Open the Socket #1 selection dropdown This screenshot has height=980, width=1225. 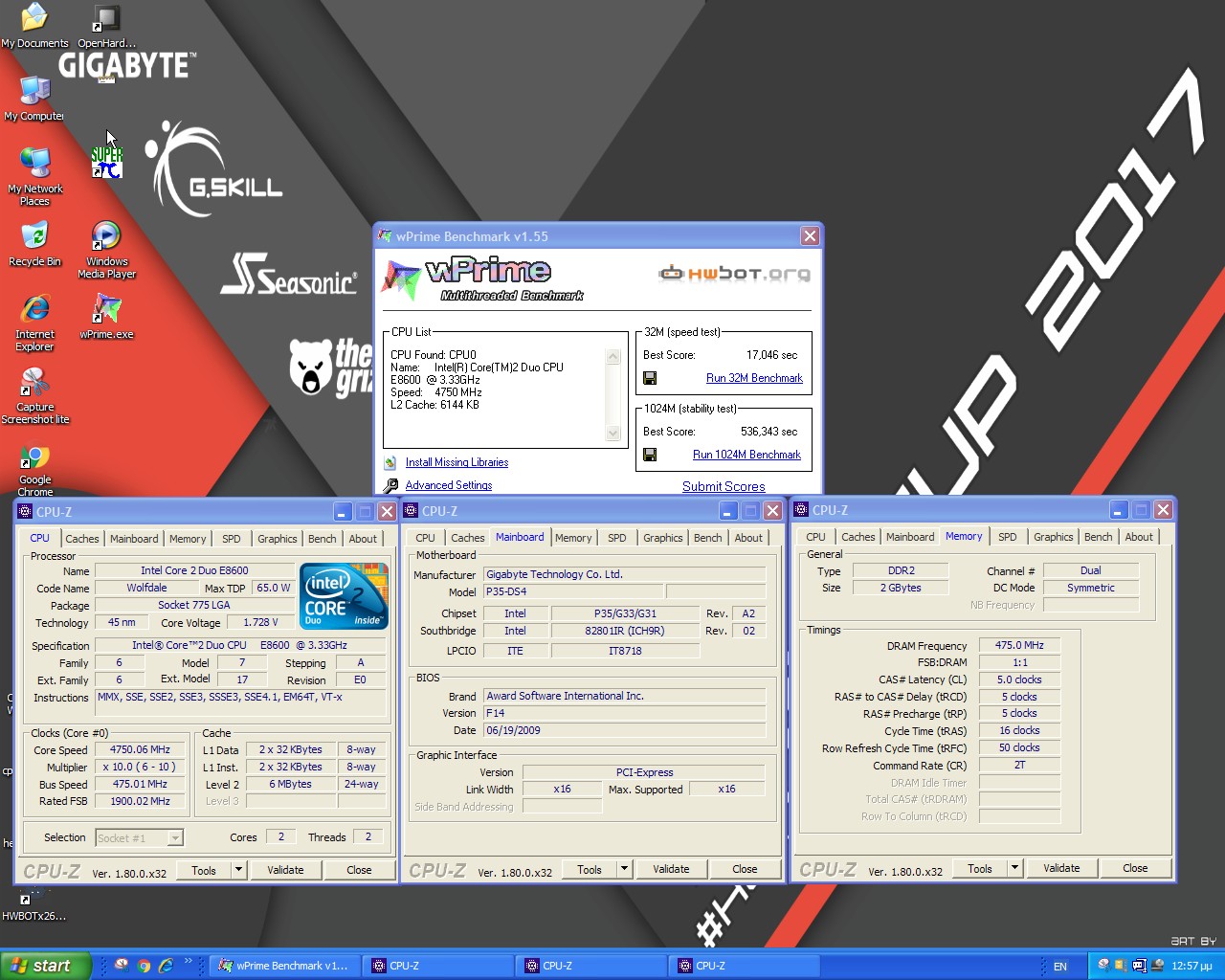coord(175,838)
